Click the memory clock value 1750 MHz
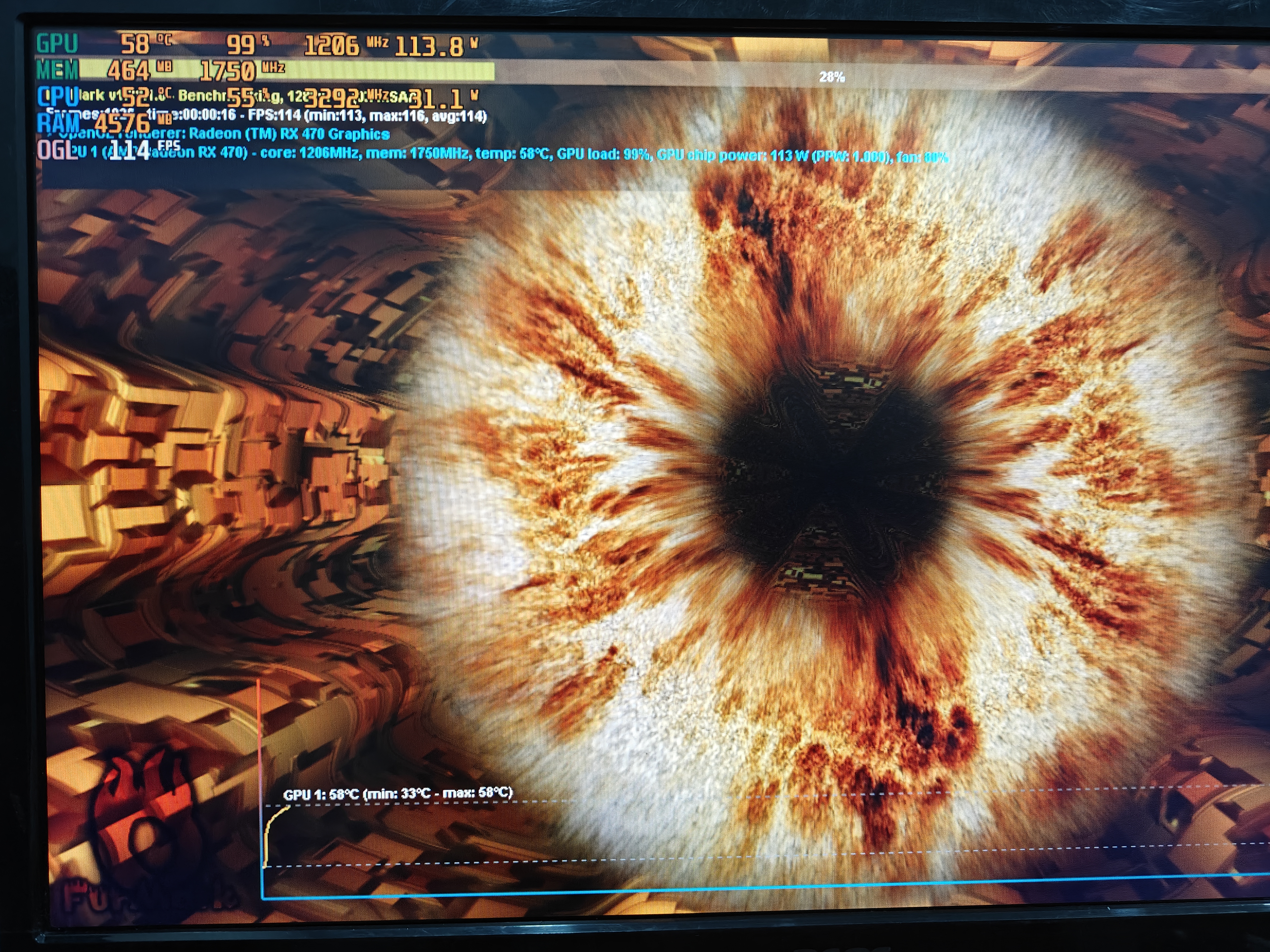Image resolution: width=1270 pixels, height=952 pixels. [242, 71]
